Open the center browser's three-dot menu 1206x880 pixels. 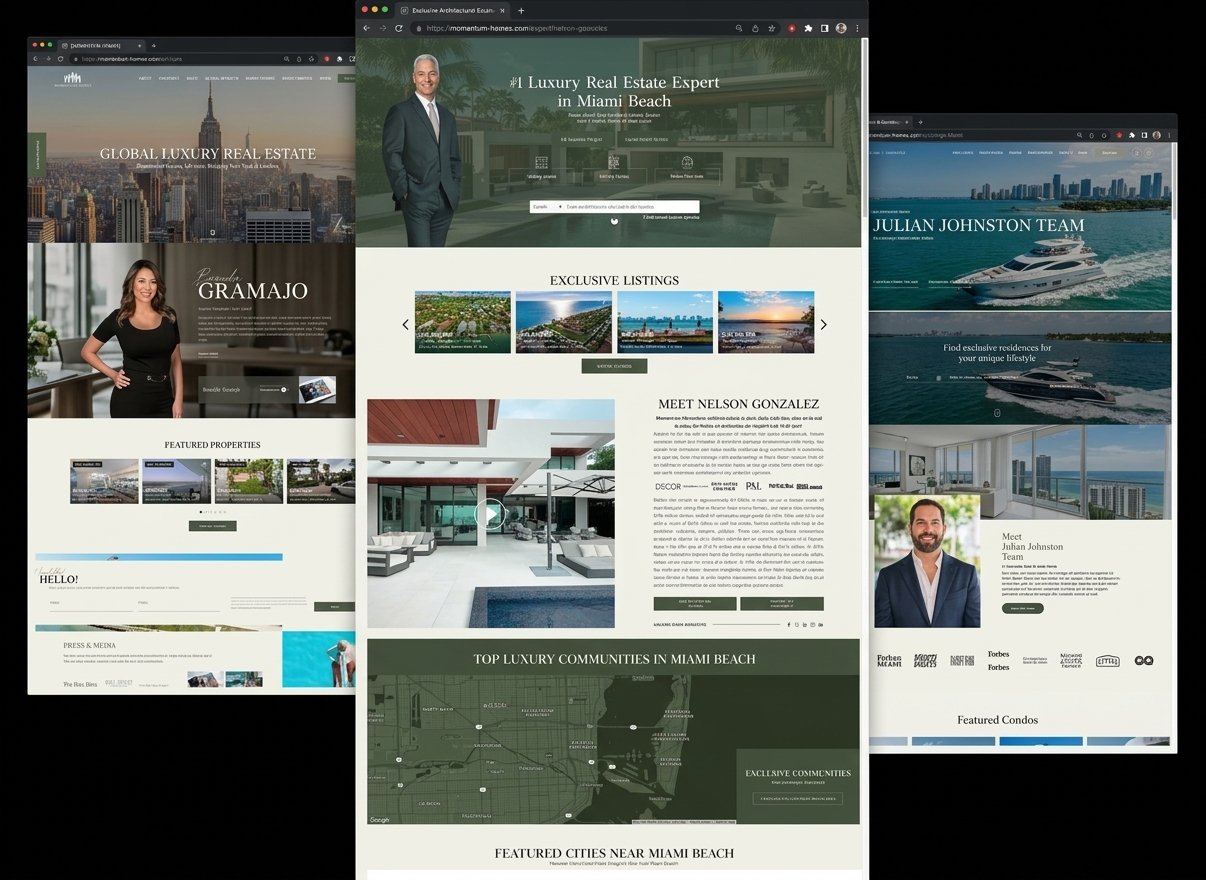tap(857, 28)
